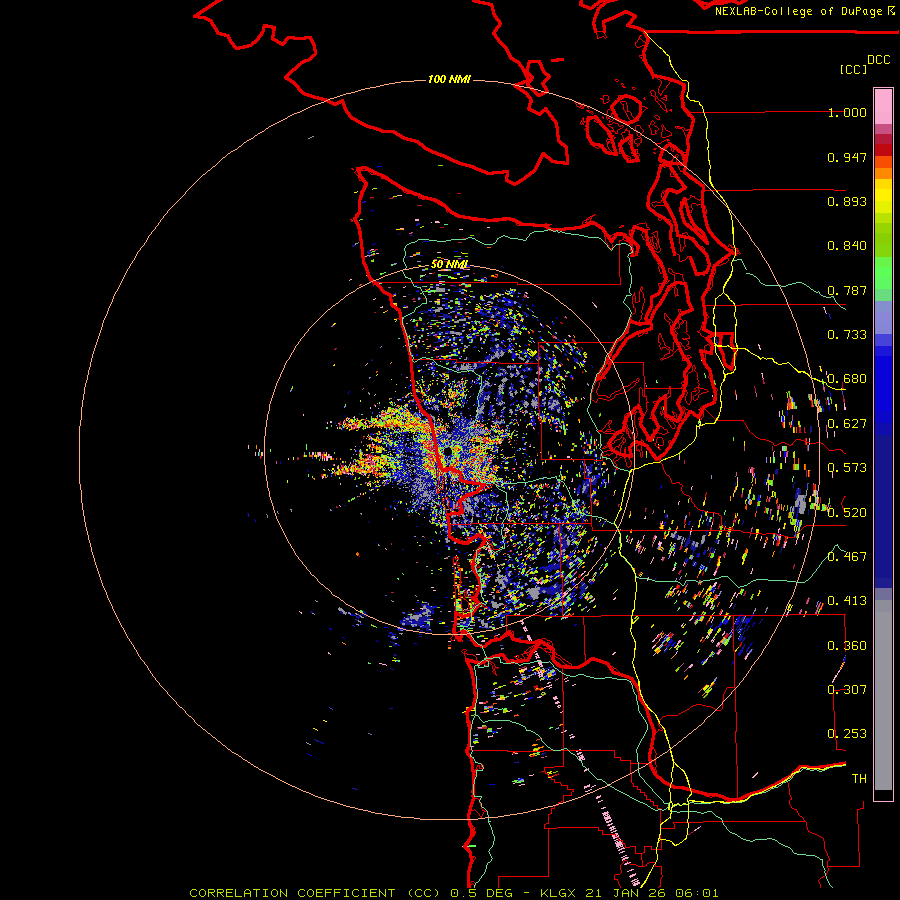
Task: Click the 0.467 color scale value
Action: point(847,557)
